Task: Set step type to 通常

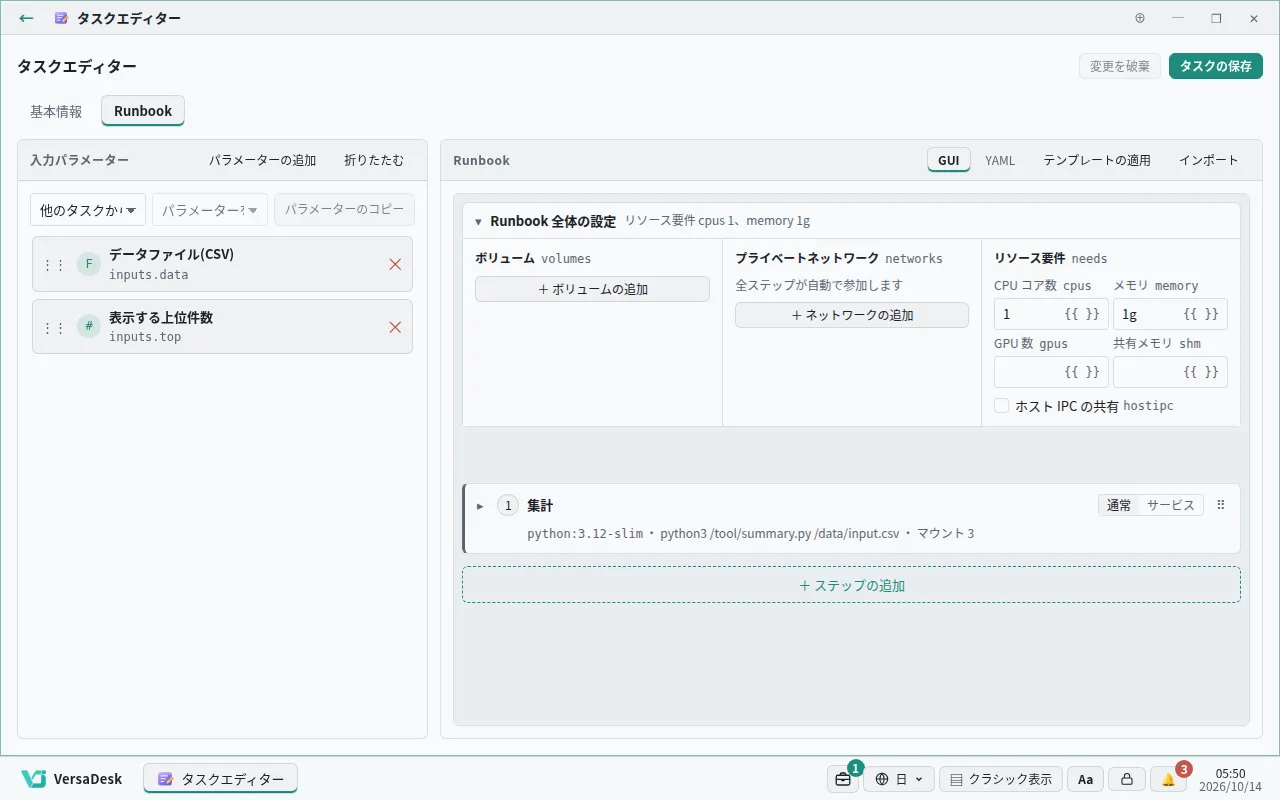Action: click(x=1119, y=505)
